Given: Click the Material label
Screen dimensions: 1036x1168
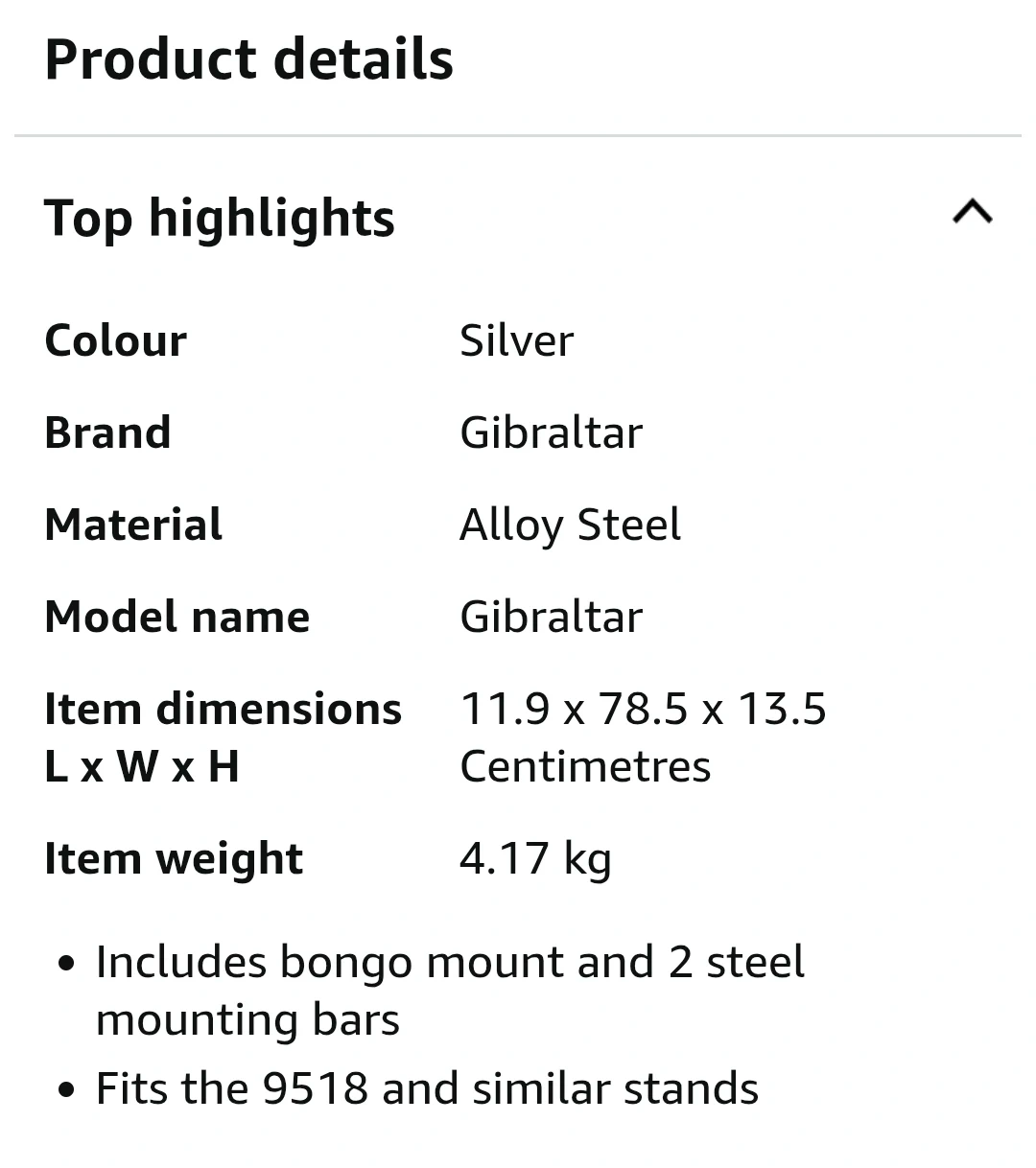Looking at the screenshot, I should (x=133, y=525).
